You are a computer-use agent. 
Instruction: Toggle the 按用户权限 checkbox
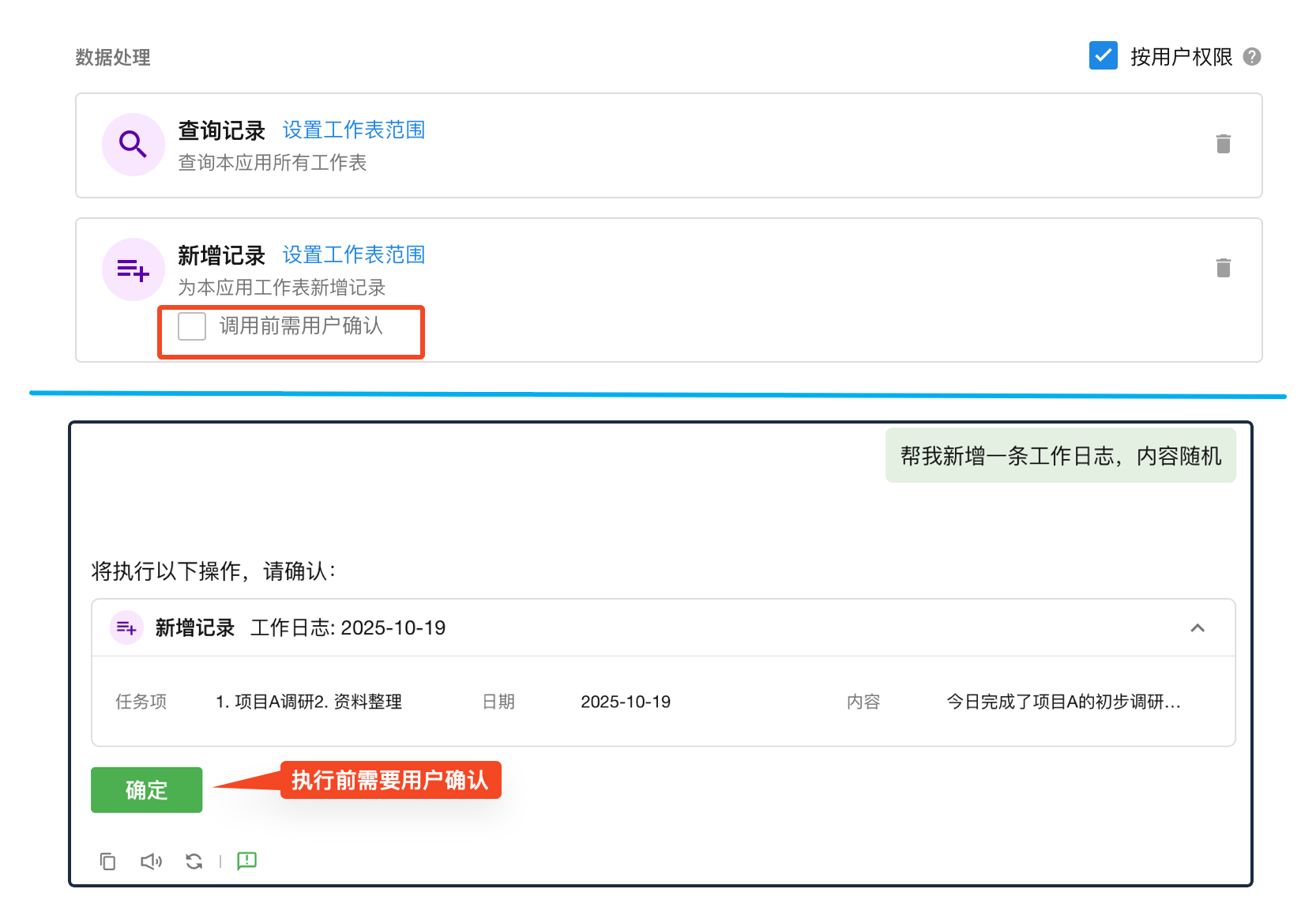point(1103,56)
